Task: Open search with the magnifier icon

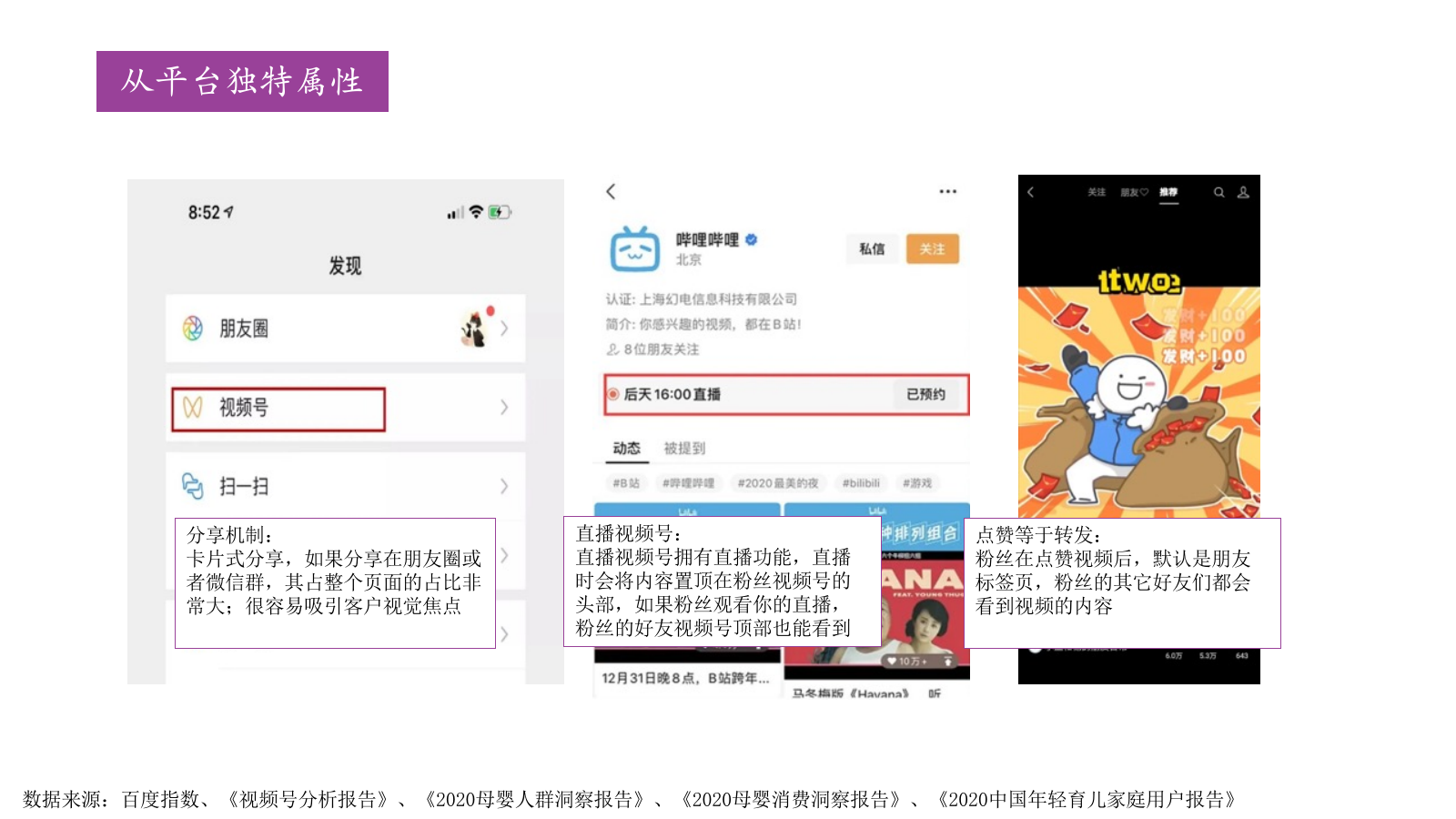Action: pyautogui.click(x=1219, y=193)
